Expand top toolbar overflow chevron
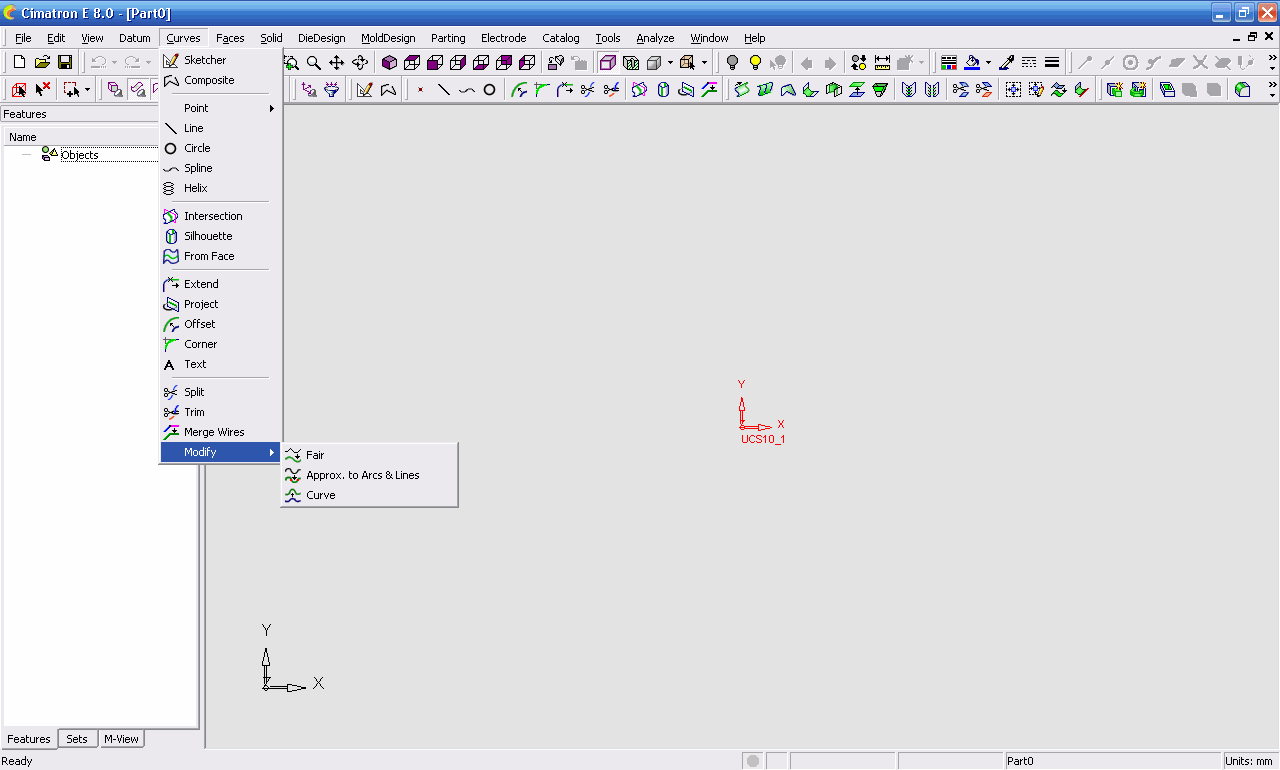Image resolution: width=1280 pixels, height=770 pixels. [1272, 58]
